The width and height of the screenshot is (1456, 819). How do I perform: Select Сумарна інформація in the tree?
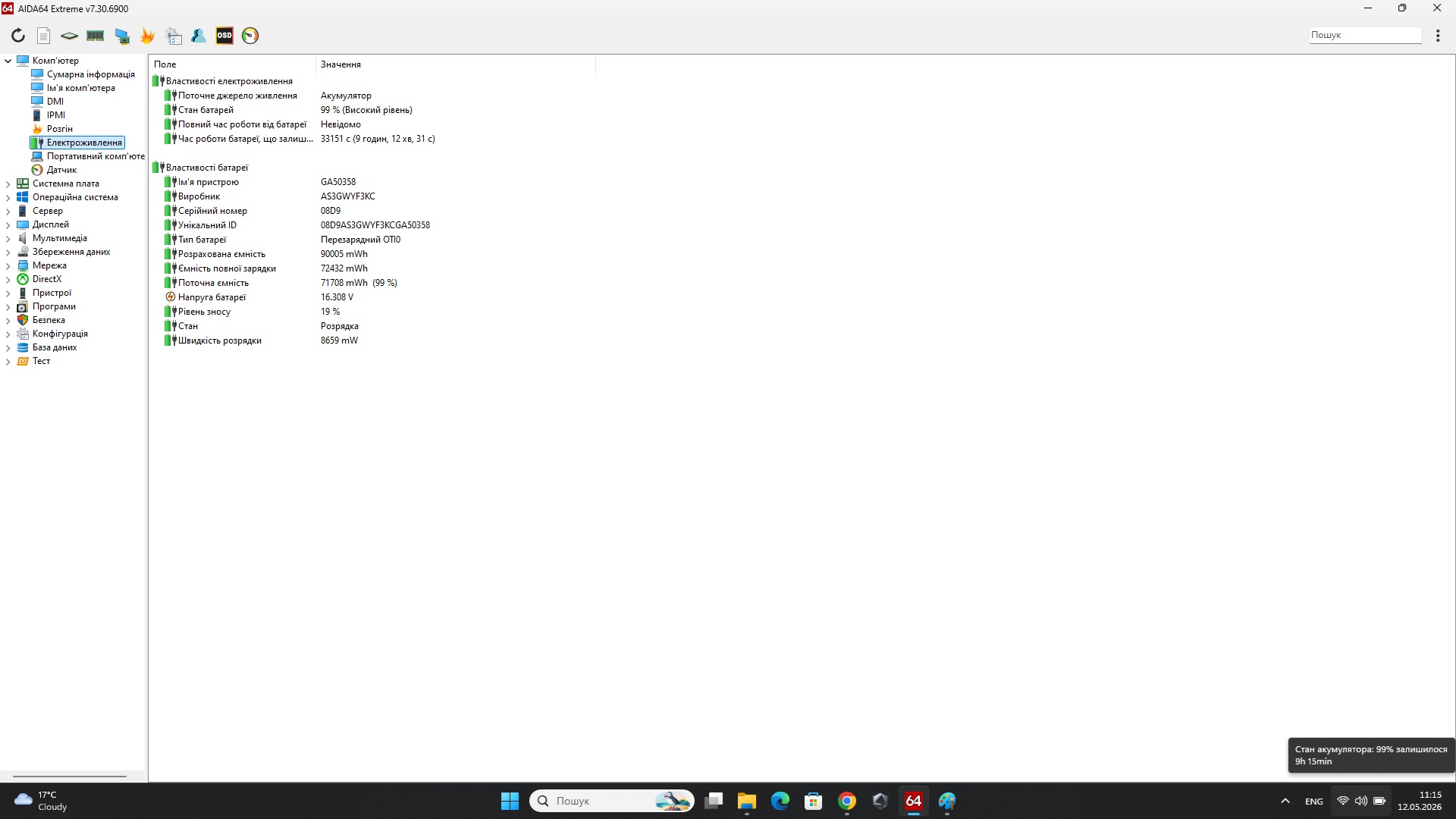tap(90, 74)
